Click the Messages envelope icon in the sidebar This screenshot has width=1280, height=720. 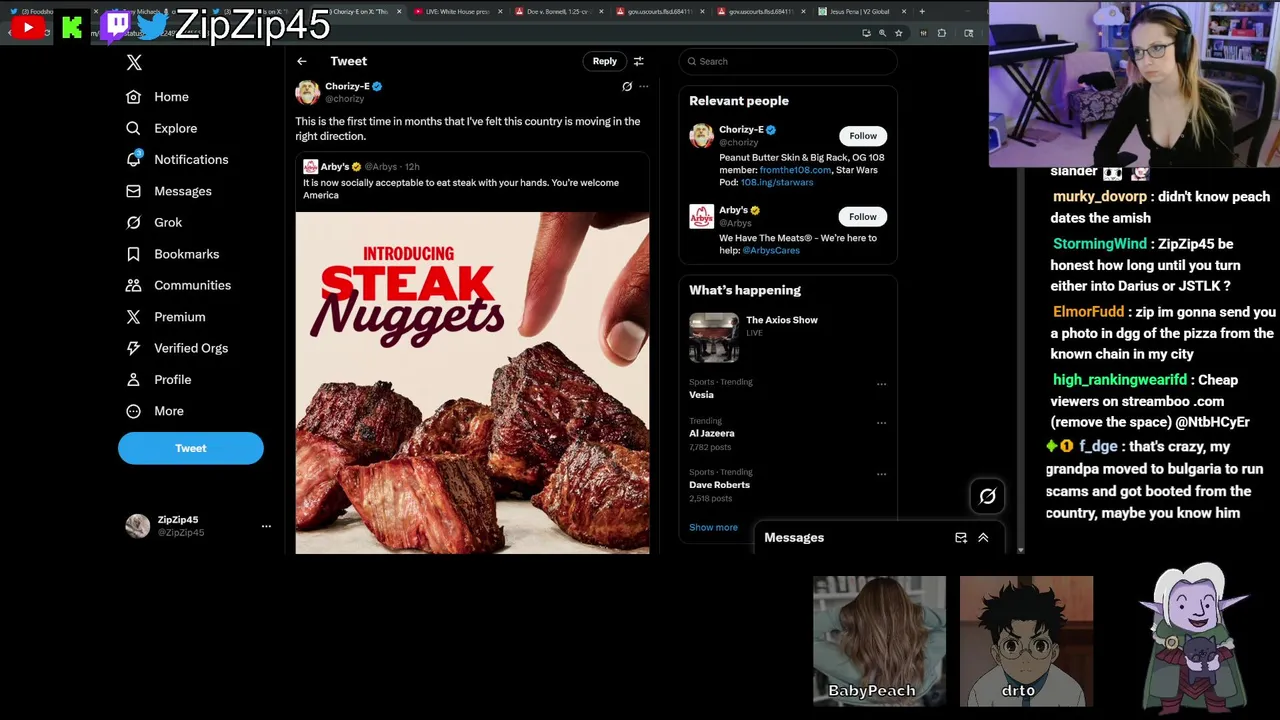pos(133,191)
